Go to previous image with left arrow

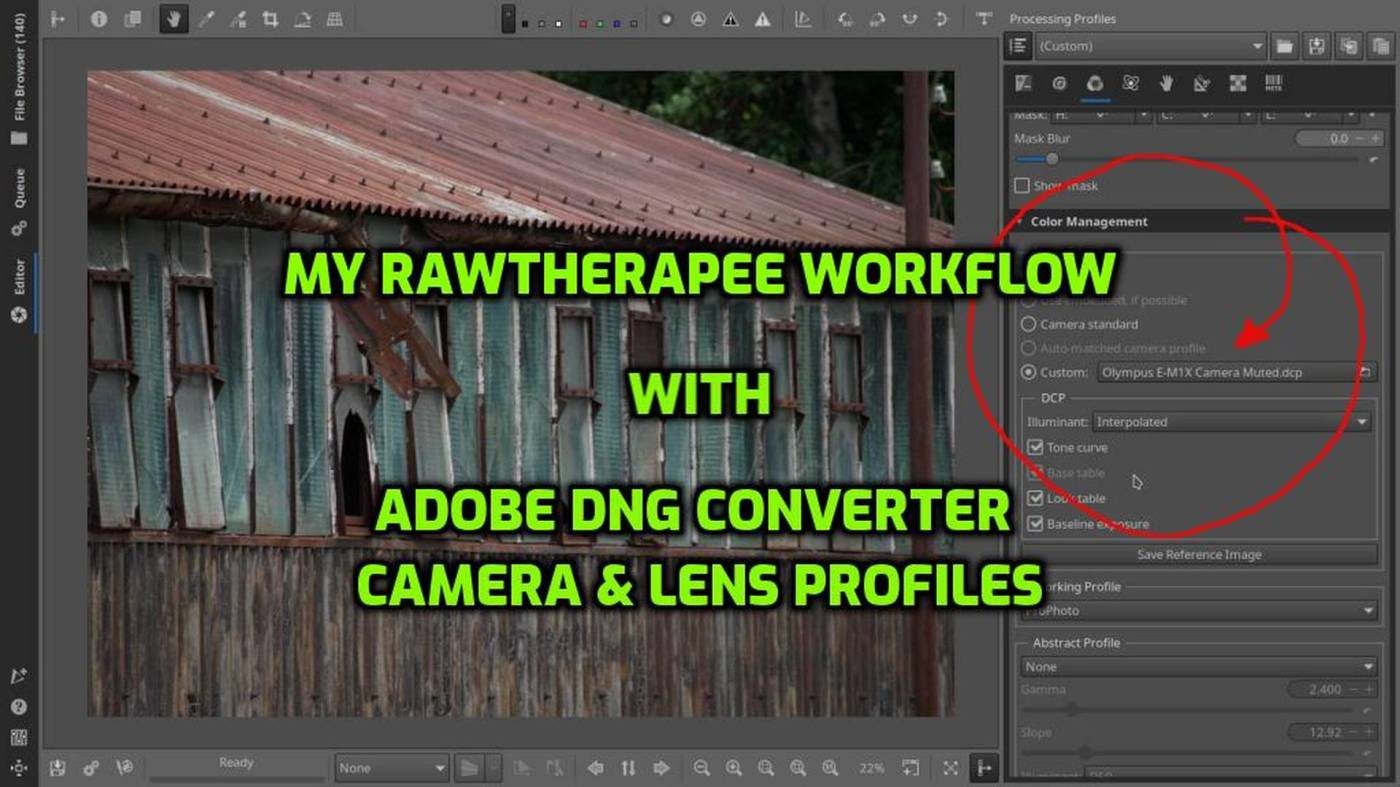[596, 768]
